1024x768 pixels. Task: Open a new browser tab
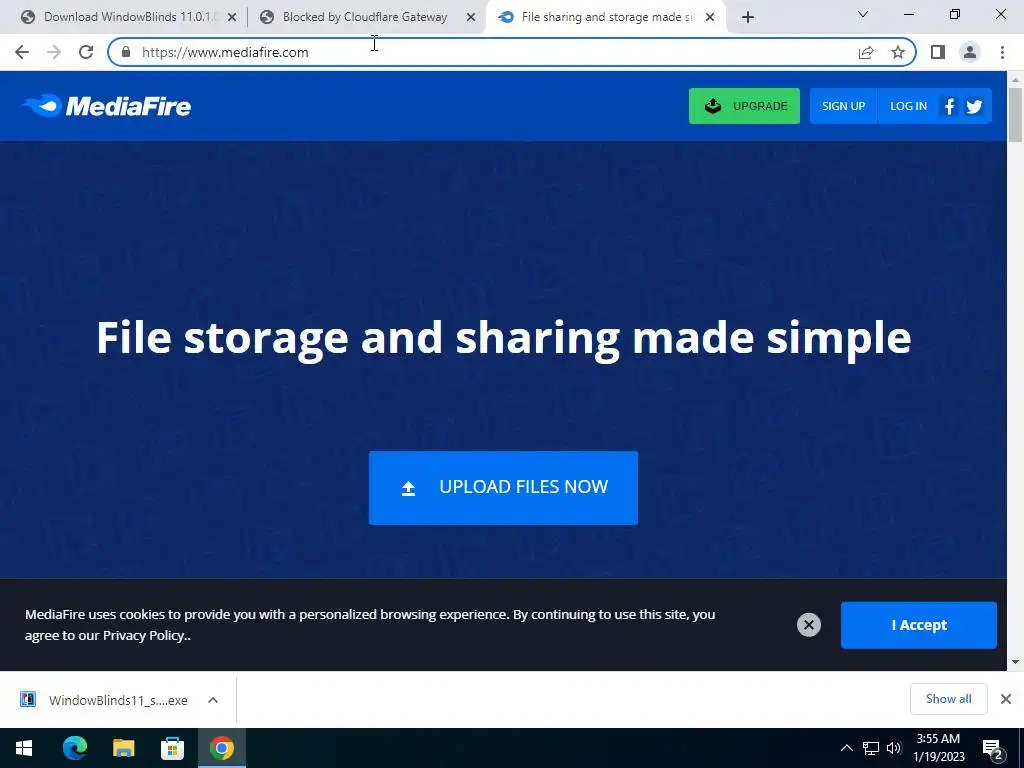coord(748,17)
